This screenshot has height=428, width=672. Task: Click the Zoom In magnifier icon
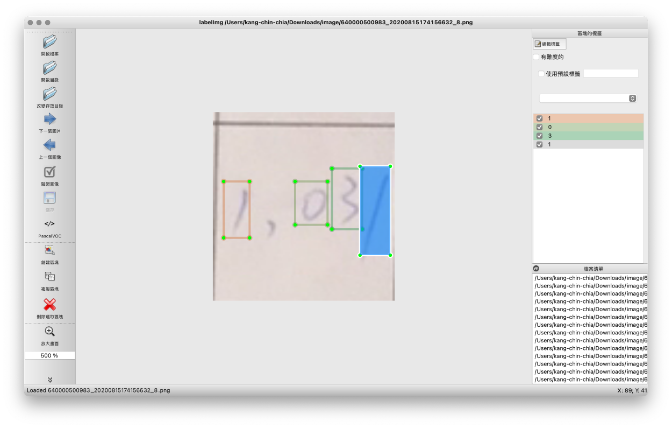click(49, 331)
